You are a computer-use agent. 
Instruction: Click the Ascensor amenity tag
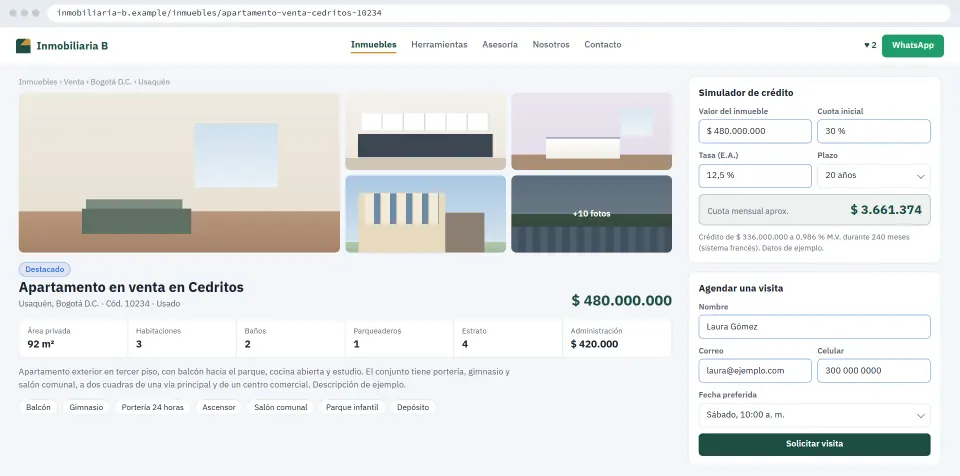(219, 407)
